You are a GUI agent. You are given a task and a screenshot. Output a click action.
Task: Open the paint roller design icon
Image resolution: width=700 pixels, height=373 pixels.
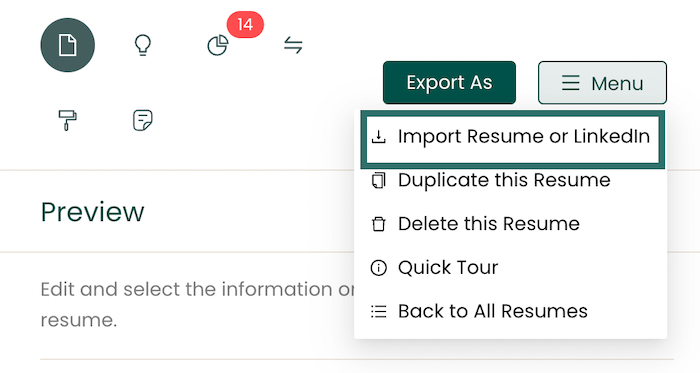coord(67,120)
